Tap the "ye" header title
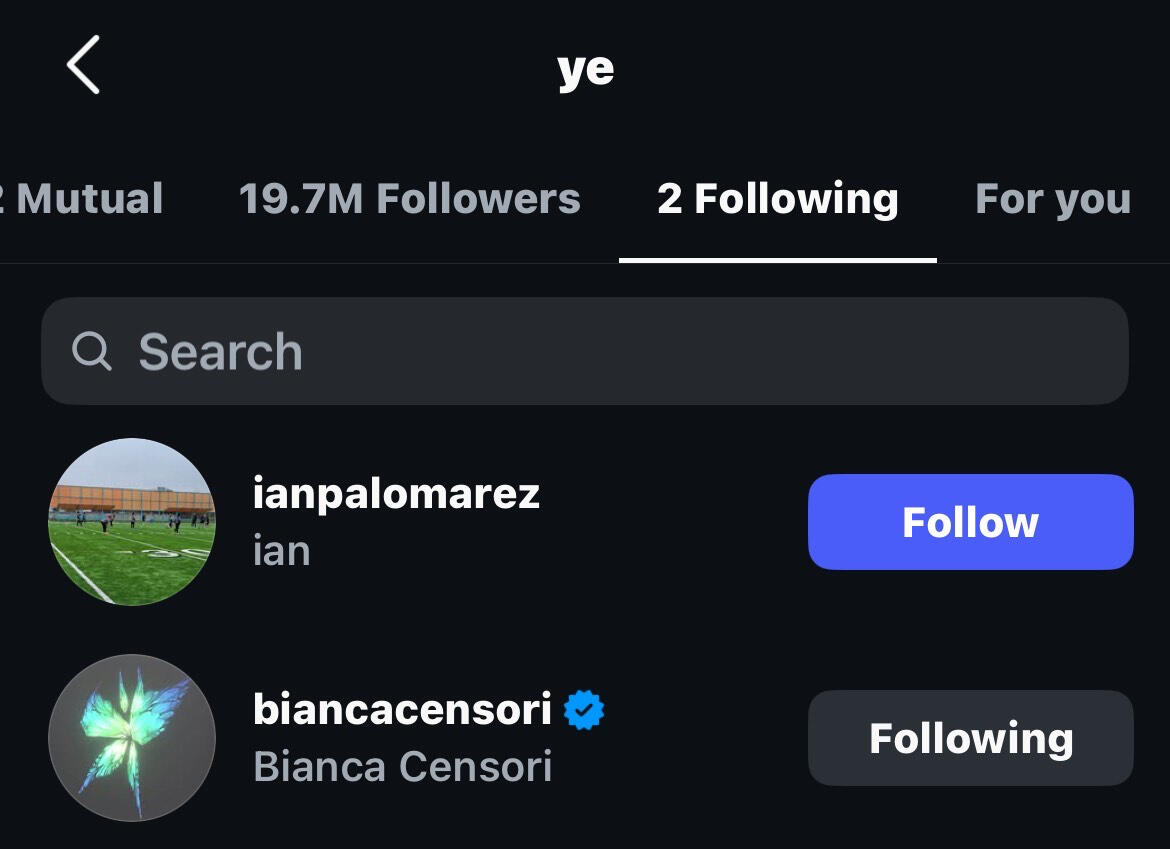This screenshot has width=1170, height=849. (585, 68)
